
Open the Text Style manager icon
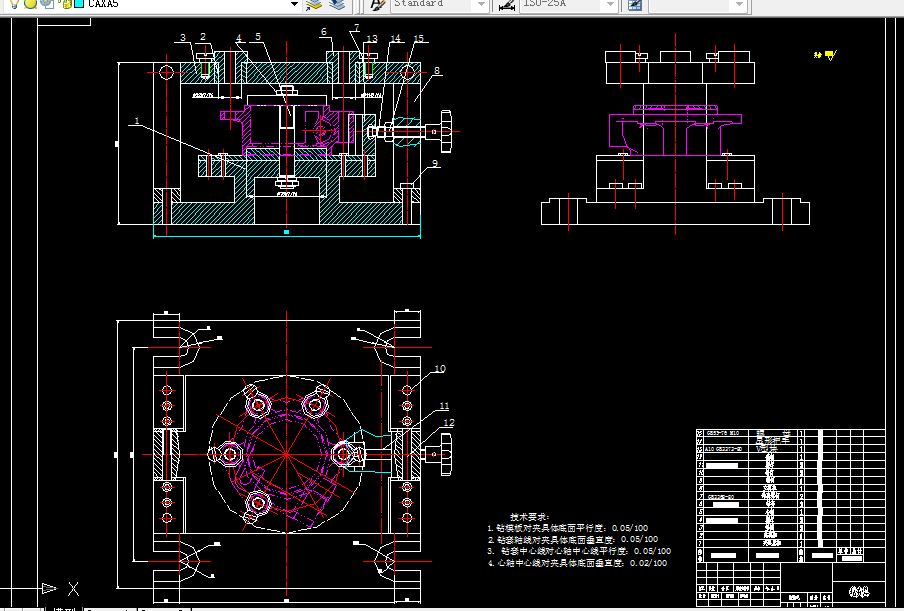(x=377, y=4)
